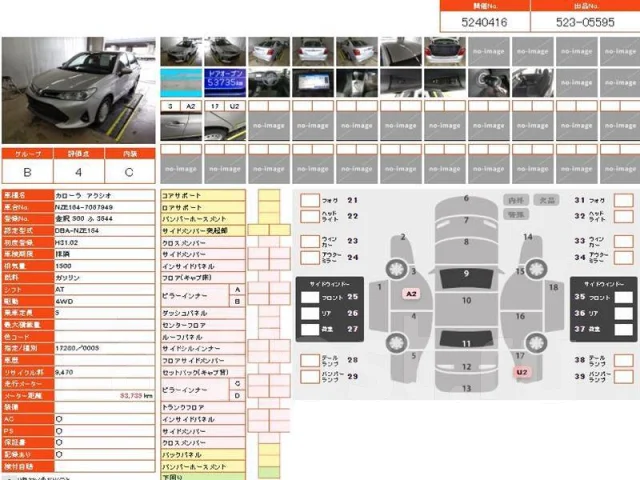
Task: Check the box for 28 テールランプ
Action: [x=310, y=360]
